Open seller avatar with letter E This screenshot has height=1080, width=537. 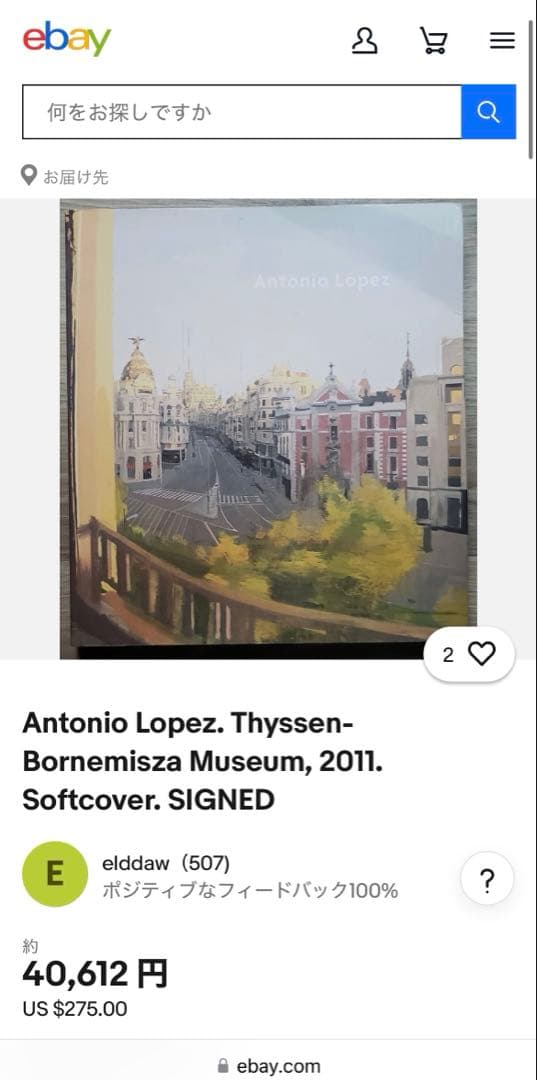[55, 873]
